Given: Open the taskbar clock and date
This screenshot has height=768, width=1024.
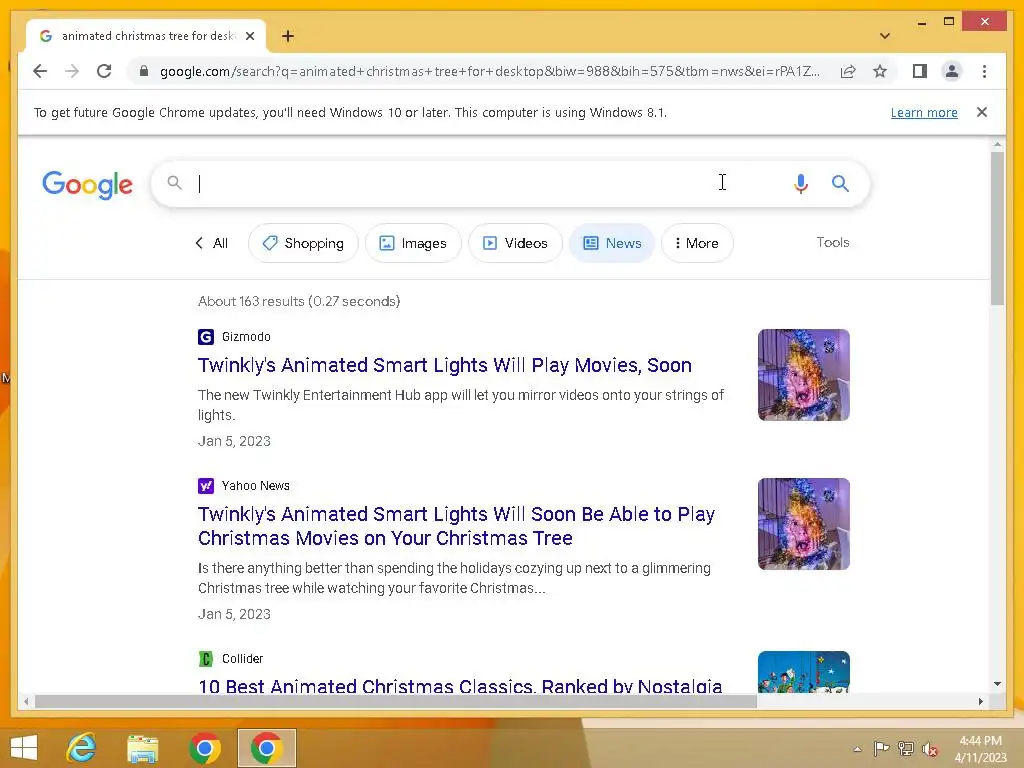Looking at the screenshot, I should pos(980,749).
